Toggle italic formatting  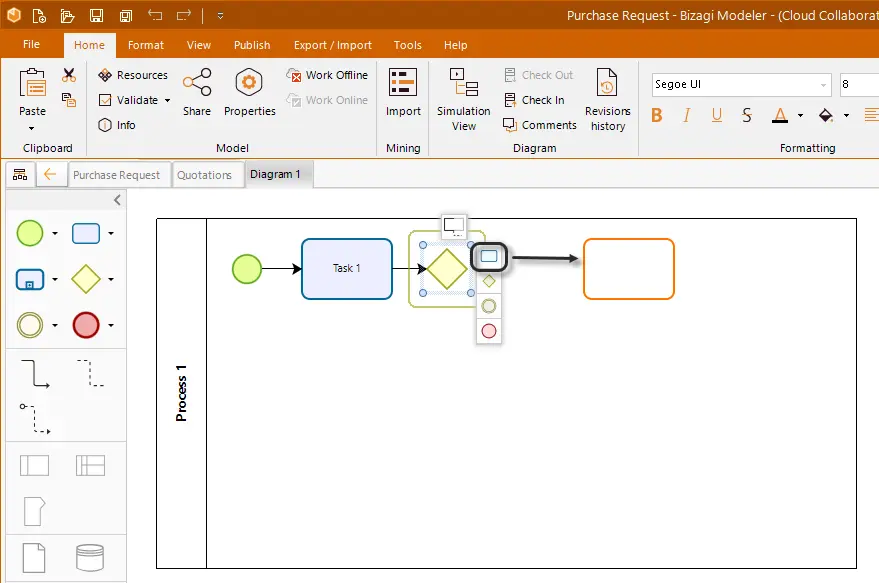click(x=687, y=115)
